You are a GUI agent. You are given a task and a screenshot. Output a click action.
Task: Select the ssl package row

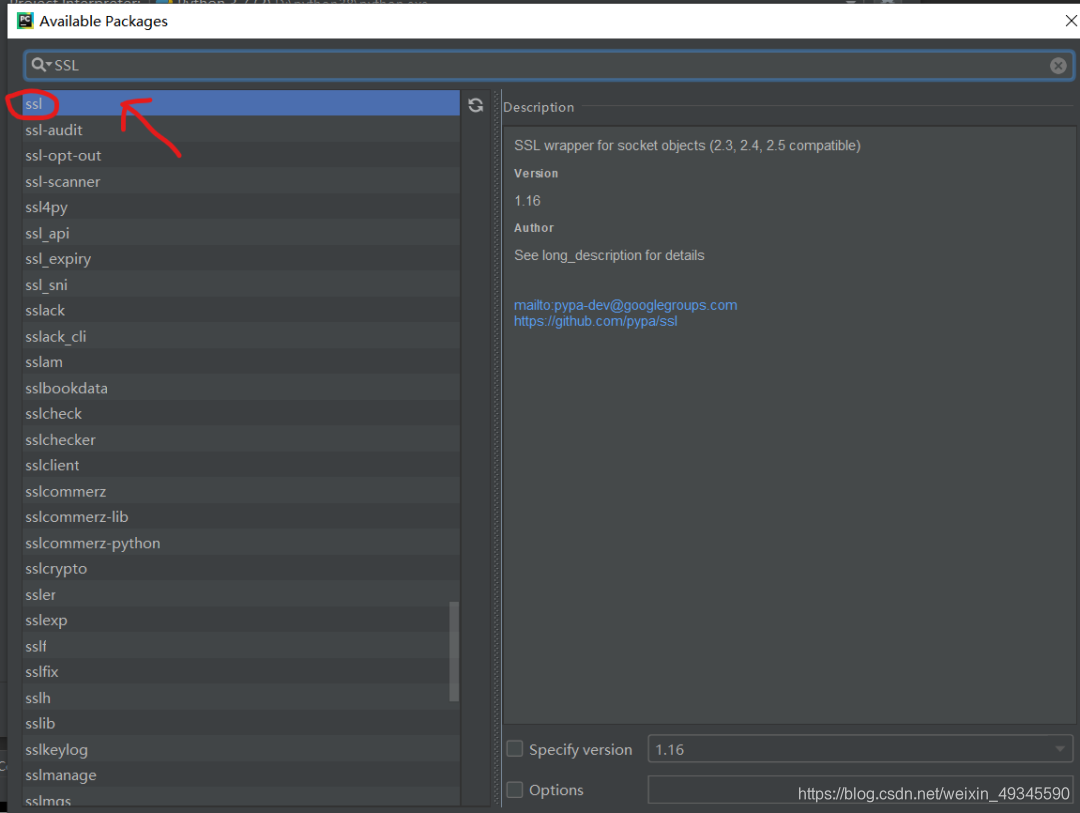point(241,104)
